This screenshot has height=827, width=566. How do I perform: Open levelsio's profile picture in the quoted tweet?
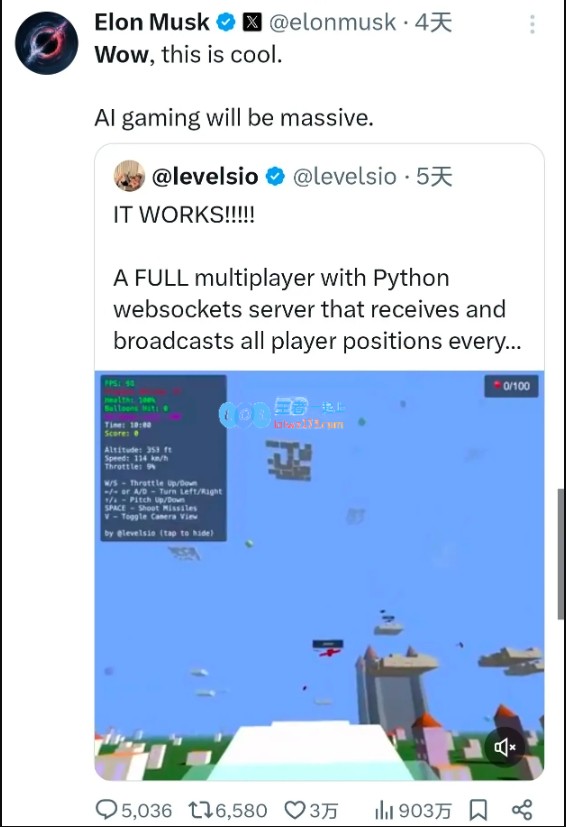pos(129,176)
